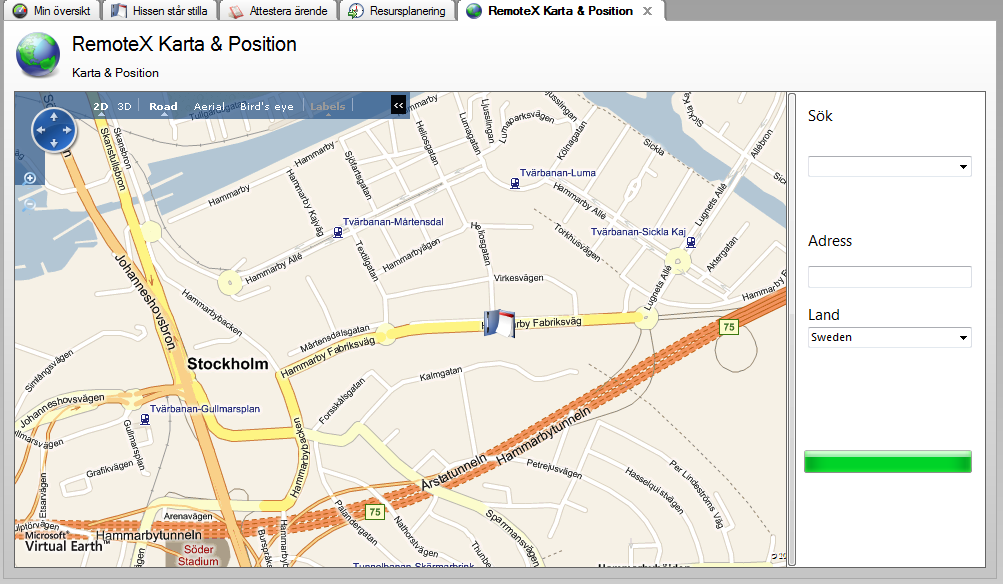Click the Textilgatan street label
The image size is (1003, 584).
(x=367, y=260)
